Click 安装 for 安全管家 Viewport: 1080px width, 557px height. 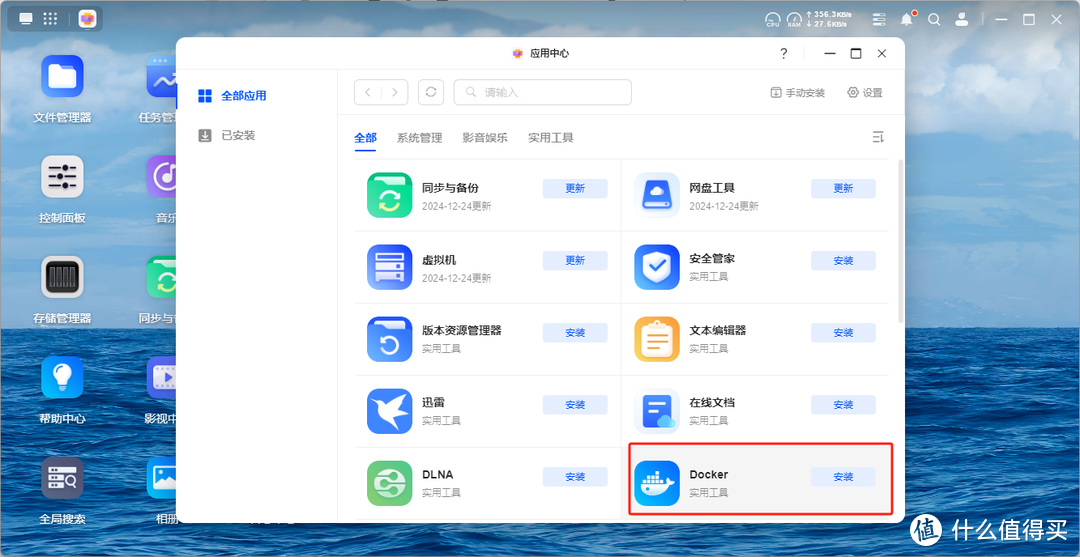pyautogui.click(x=843, y=261)
